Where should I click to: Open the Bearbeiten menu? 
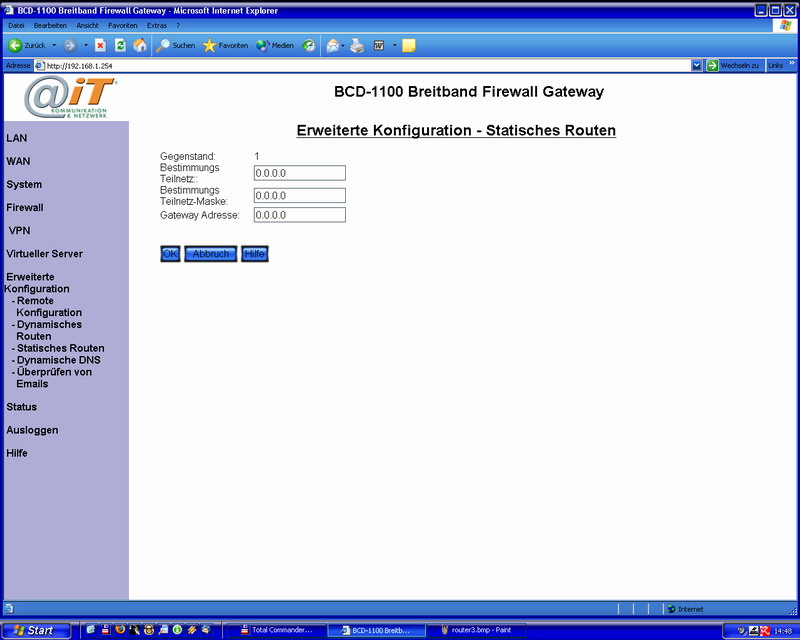coord(50,25)
